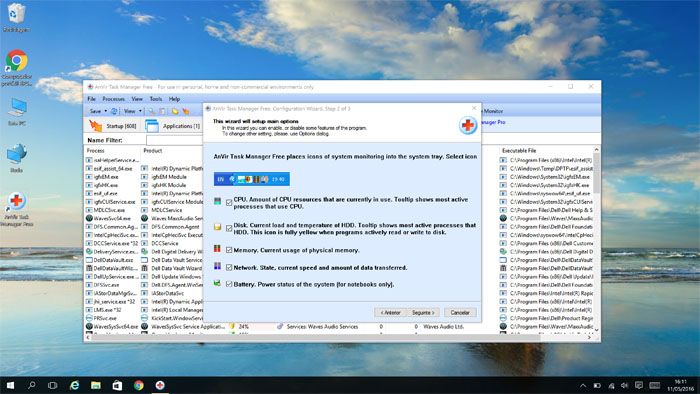Click the CPU tray icon sample

217,201
